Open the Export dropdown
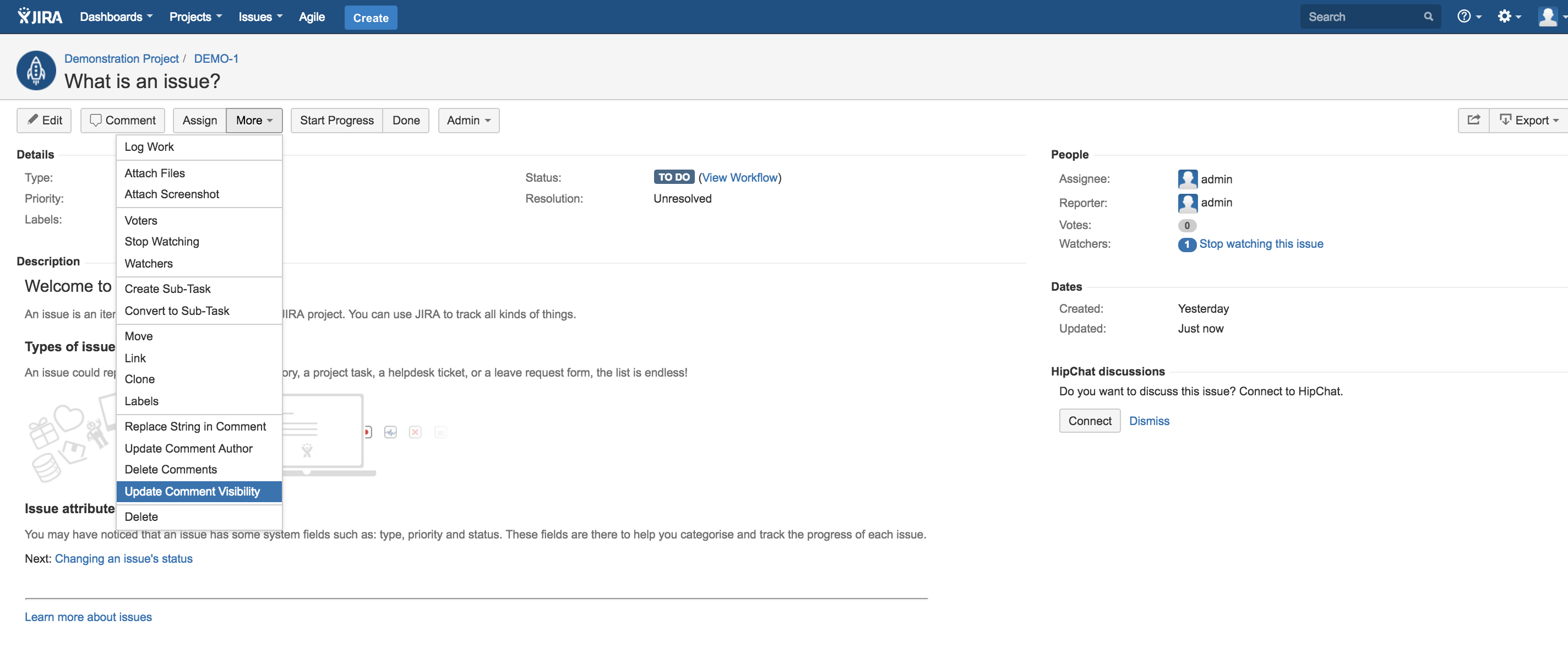1568x653 pixels. pyautogui.click(x=1528, y=120)
